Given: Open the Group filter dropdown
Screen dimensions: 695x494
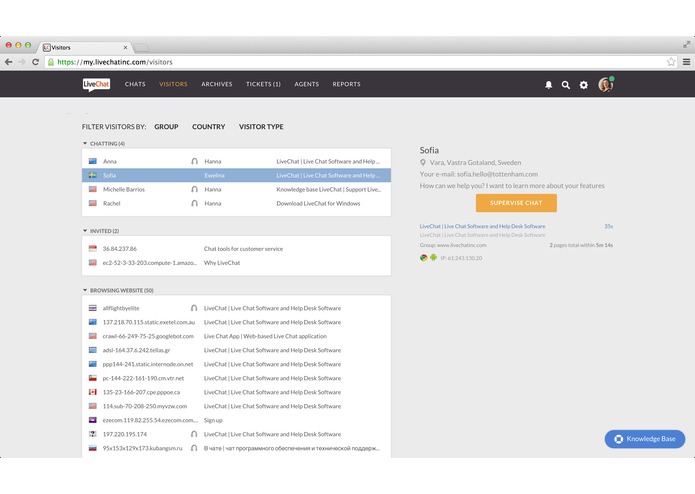Looking at the screenshot, I should pyautogui.click(x=166, y=127).
